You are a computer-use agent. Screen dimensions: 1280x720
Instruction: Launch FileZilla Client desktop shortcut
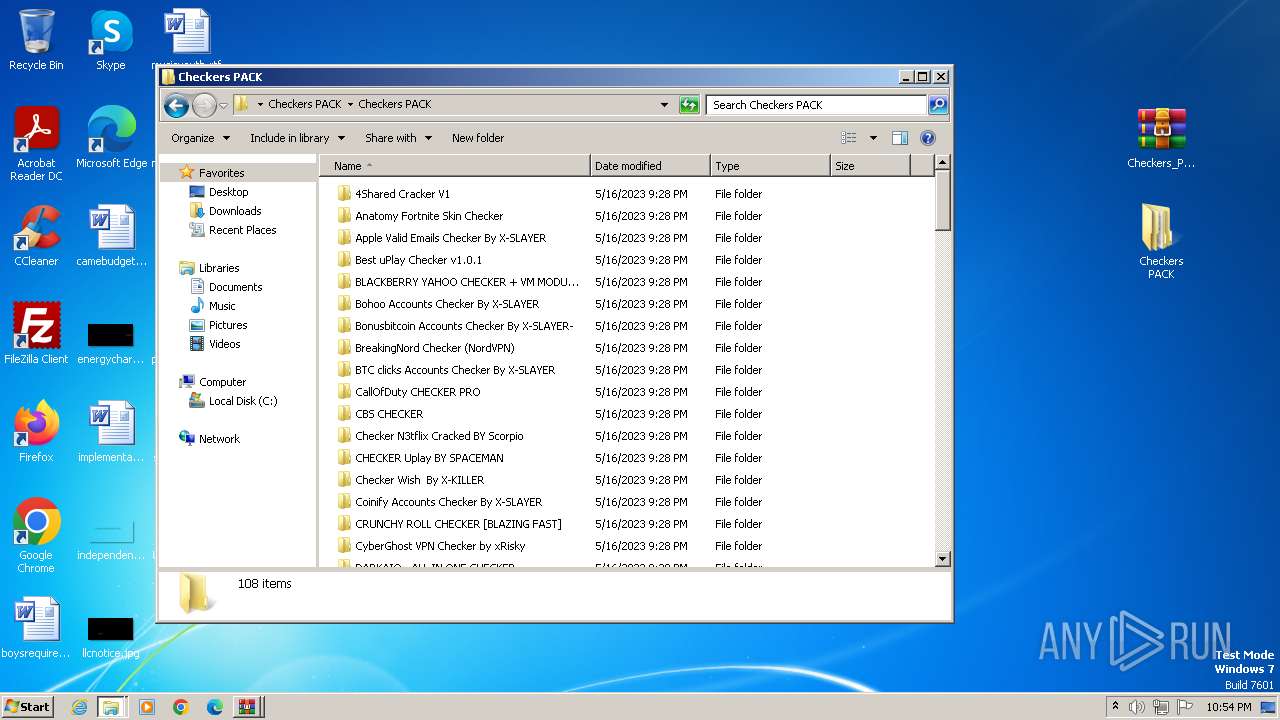36,333
